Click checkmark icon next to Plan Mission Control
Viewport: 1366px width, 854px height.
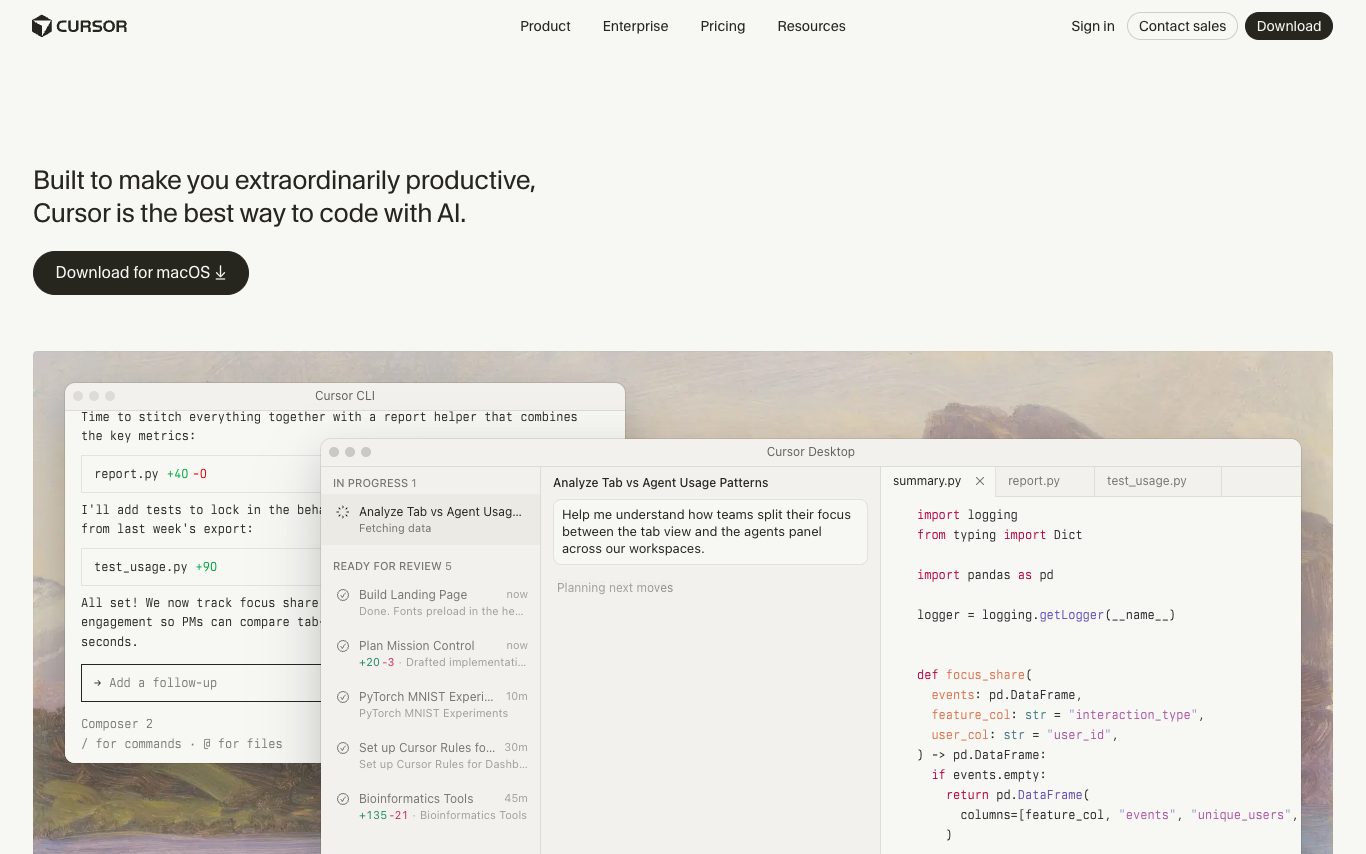(x=343, y=646)
